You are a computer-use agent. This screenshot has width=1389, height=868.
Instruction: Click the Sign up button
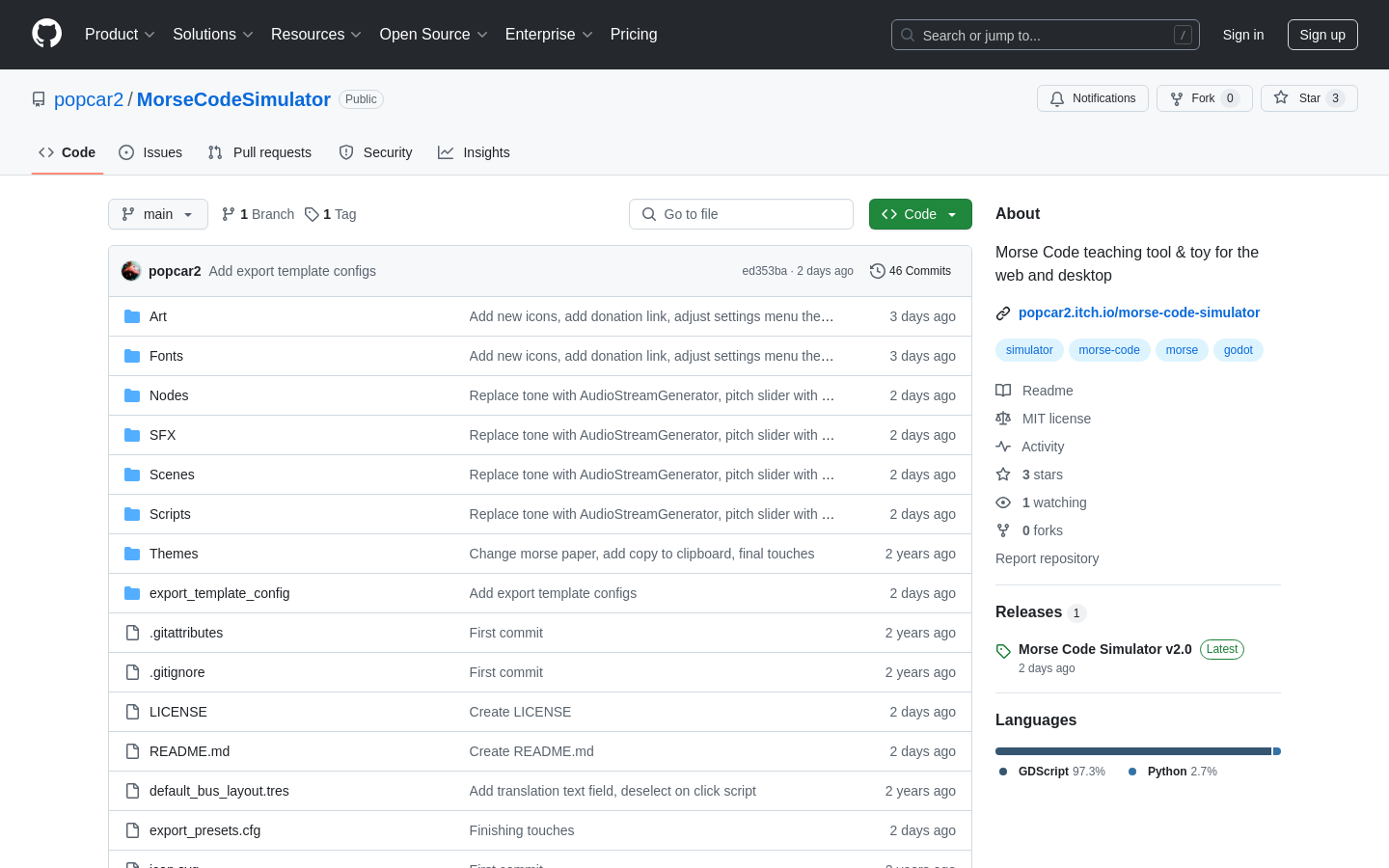click(1322, 35)
